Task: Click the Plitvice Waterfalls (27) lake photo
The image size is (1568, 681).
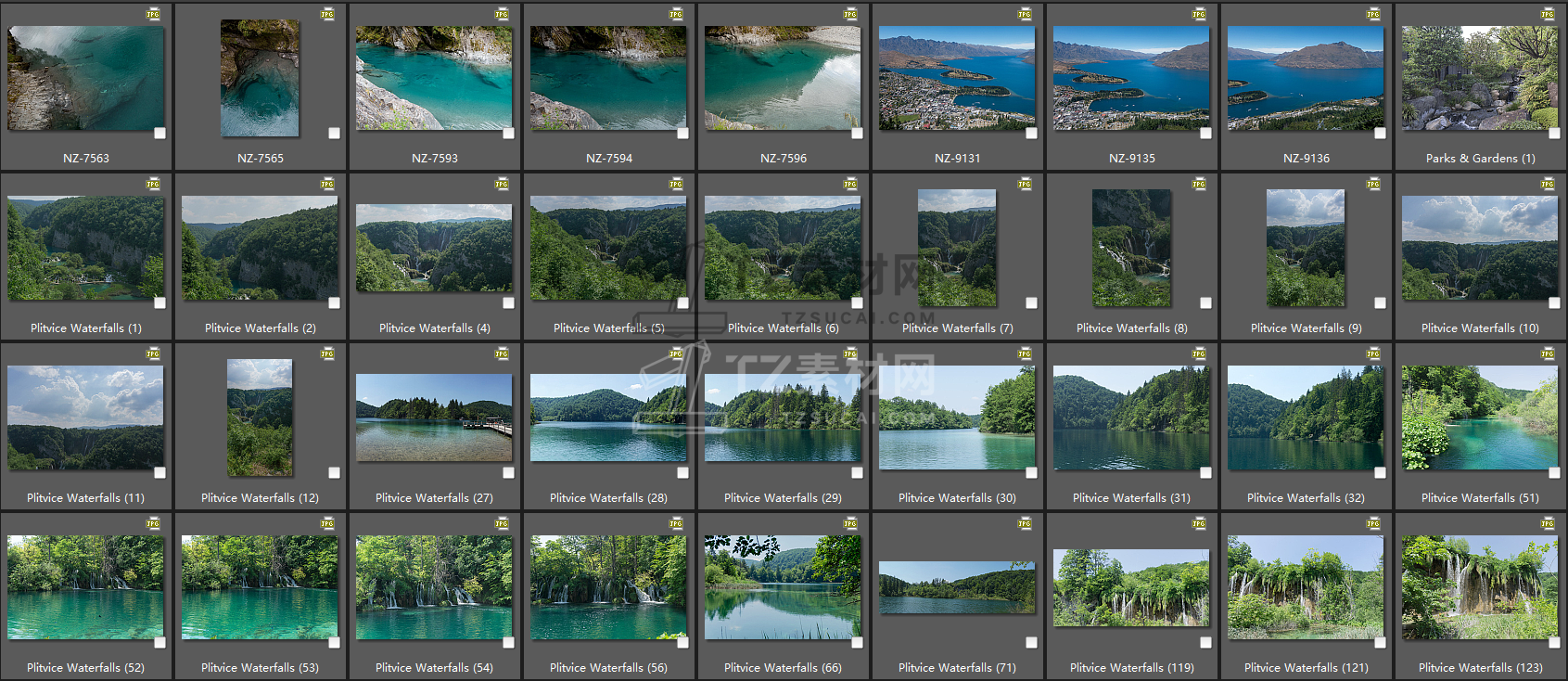Action: click(x=434, y=418)
